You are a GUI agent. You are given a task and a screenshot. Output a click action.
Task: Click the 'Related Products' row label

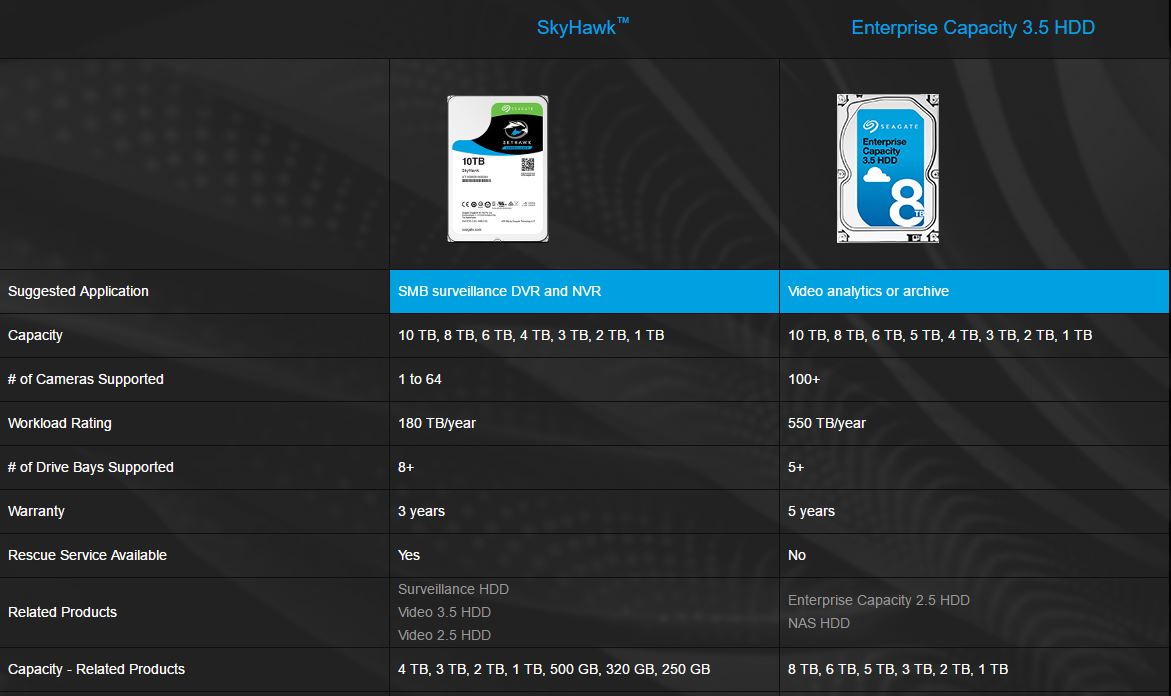tap(62, 612)
